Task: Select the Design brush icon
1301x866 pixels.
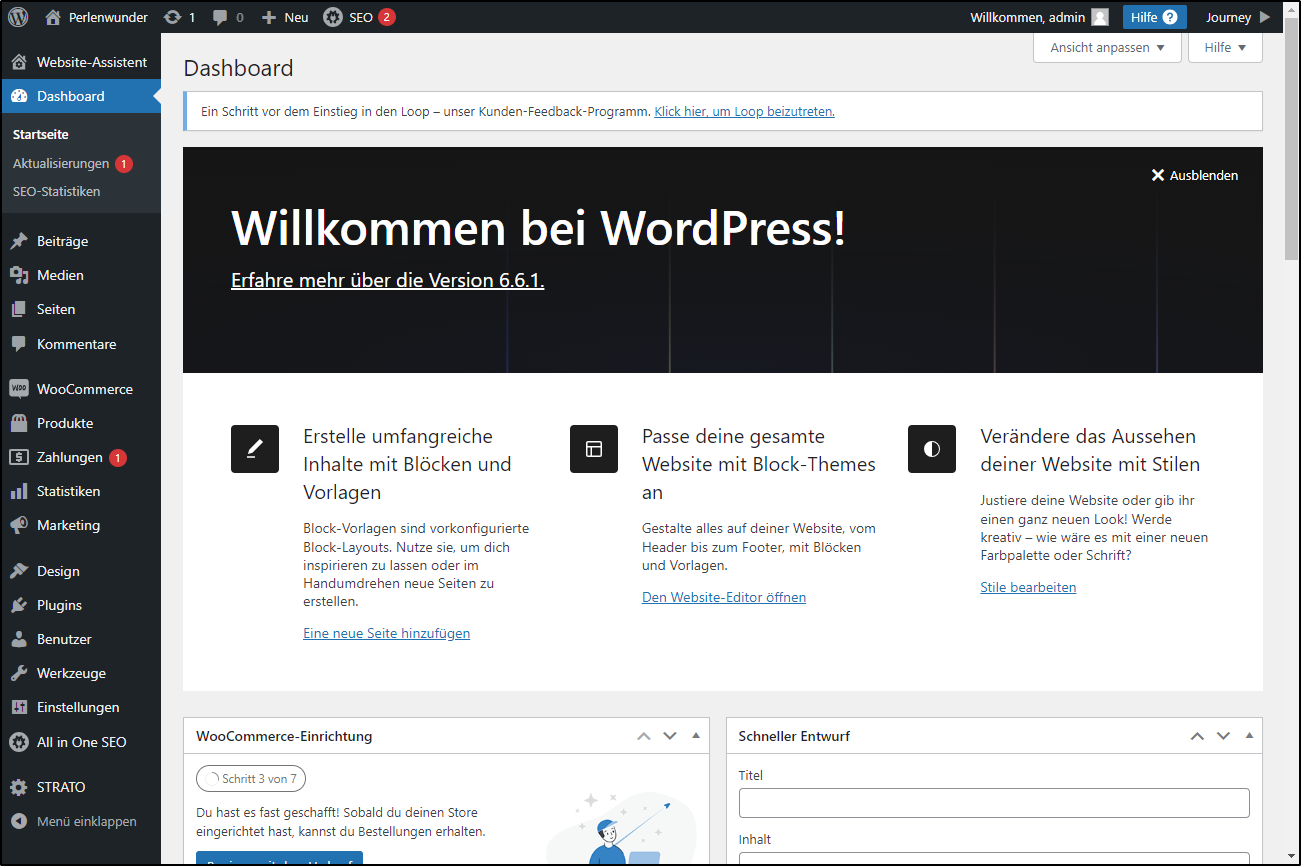Action: pyautogui.click(x=22, y=570)
